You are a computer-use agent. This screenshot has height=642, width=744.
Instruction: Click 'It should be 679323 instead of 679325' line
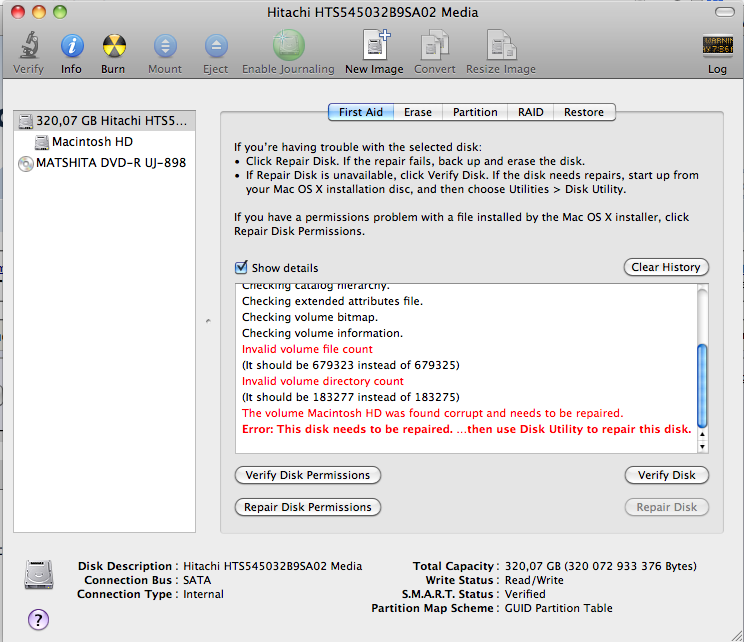[x=351, y=365]
